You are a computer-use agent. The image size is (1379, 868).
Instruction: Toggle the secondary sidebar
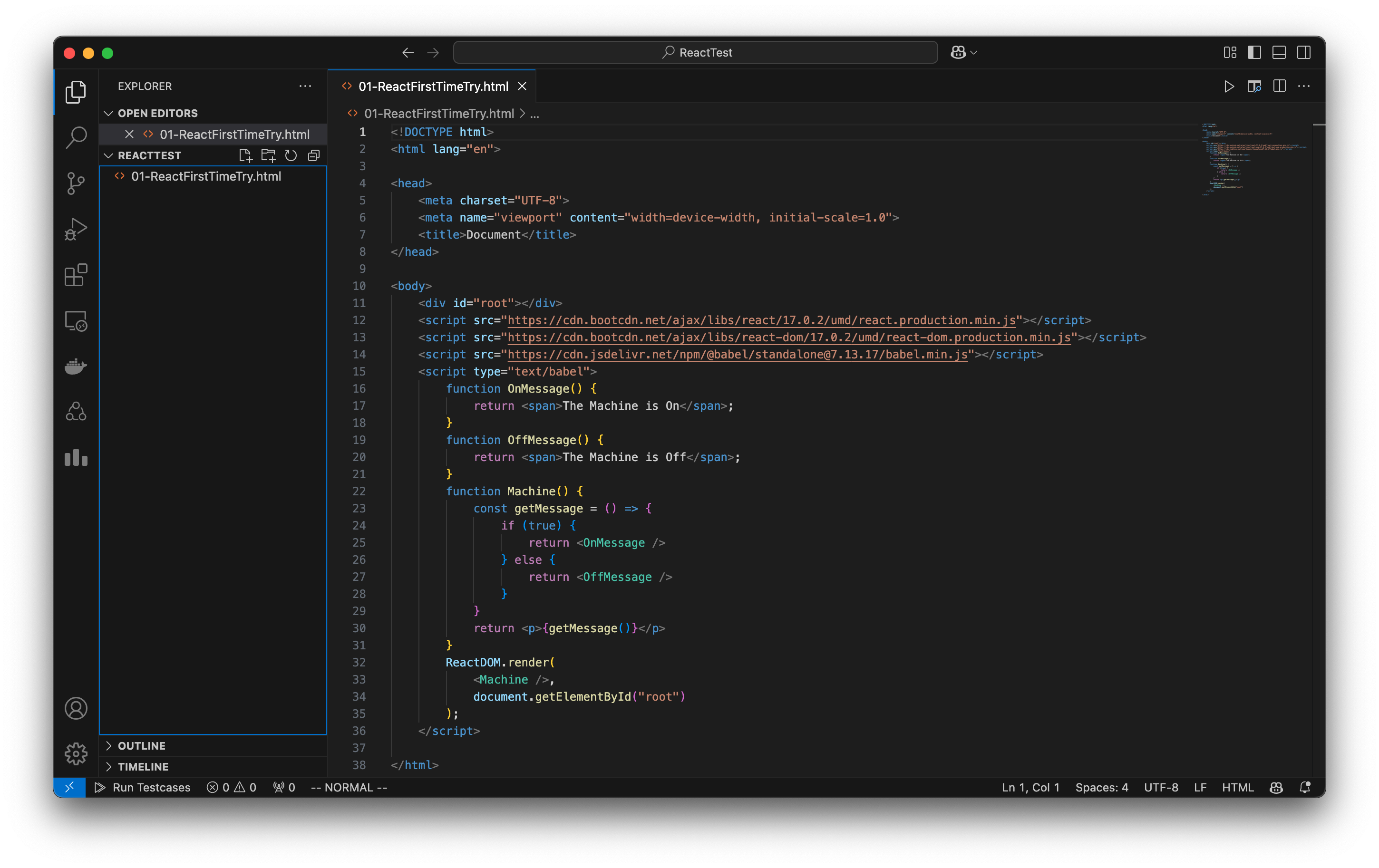coord(1304,52)
